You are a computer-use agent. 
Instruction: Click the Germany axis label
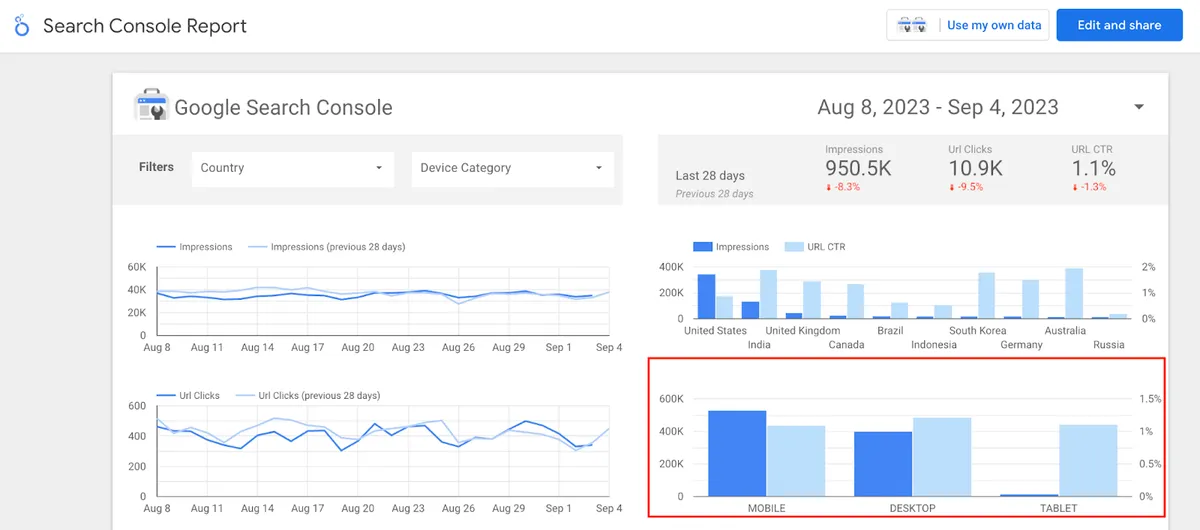[1021, 345]
